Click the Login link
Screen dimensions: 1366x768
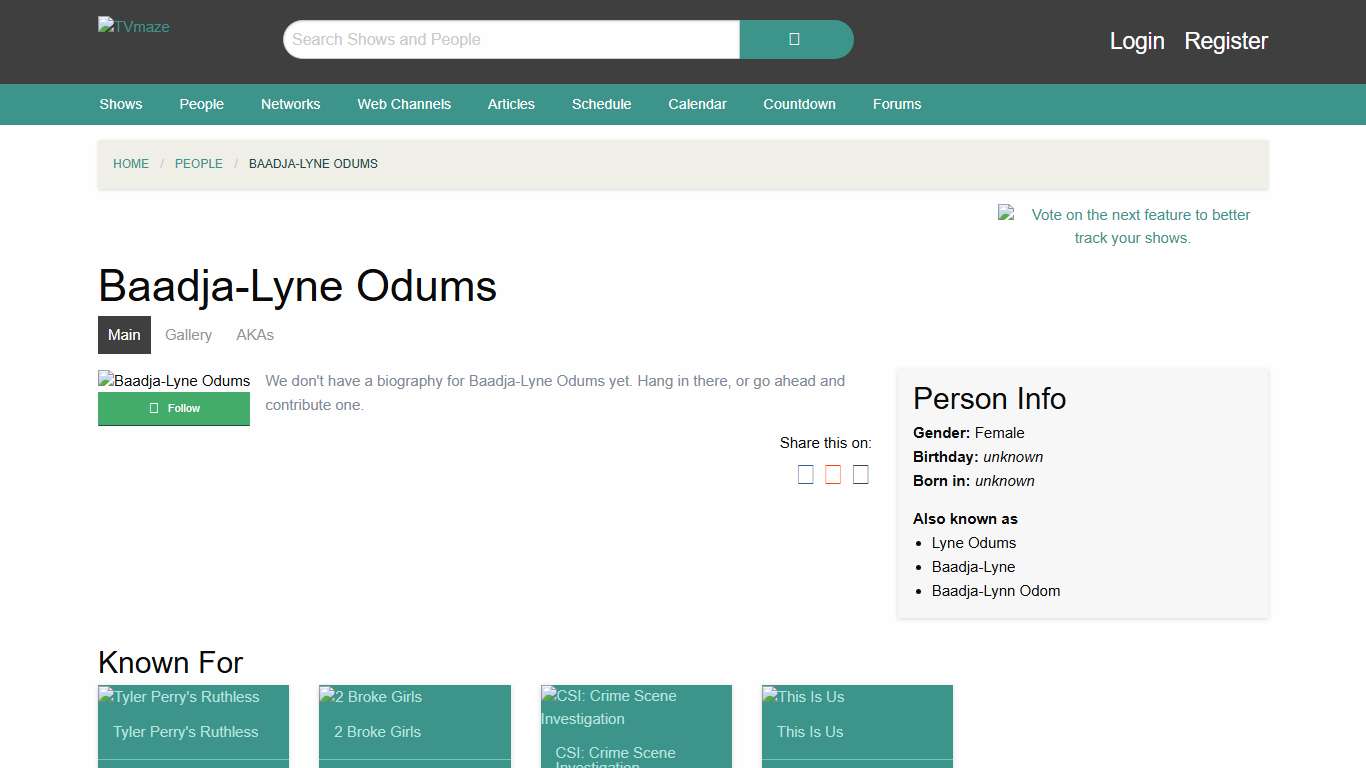point(1137,41)
